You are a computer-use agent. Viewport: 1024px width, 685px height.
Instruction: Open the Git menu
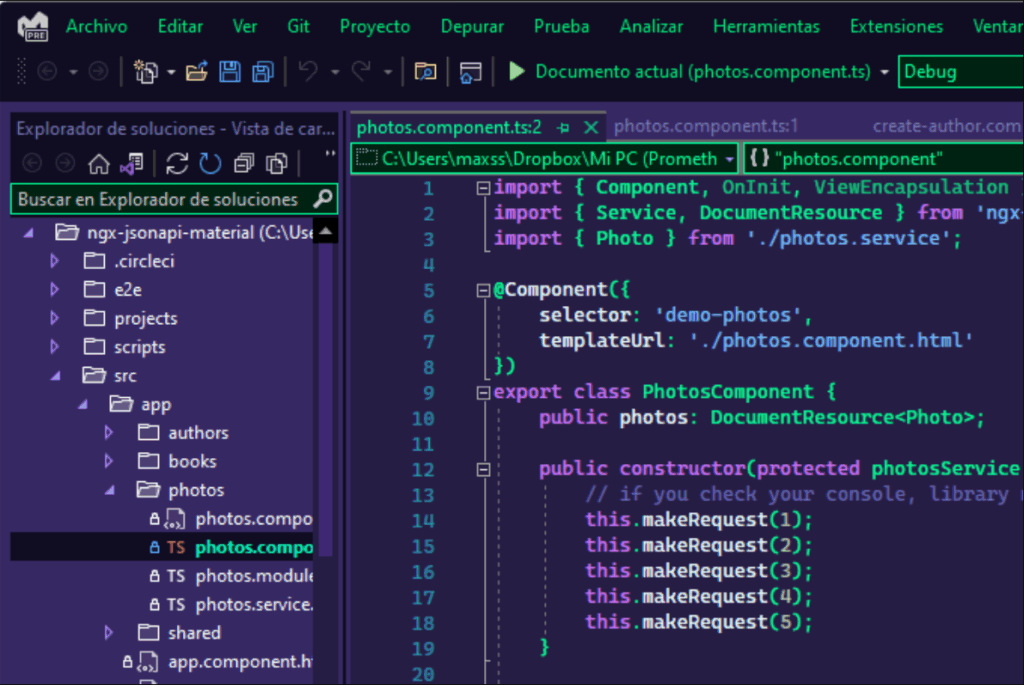298,26
